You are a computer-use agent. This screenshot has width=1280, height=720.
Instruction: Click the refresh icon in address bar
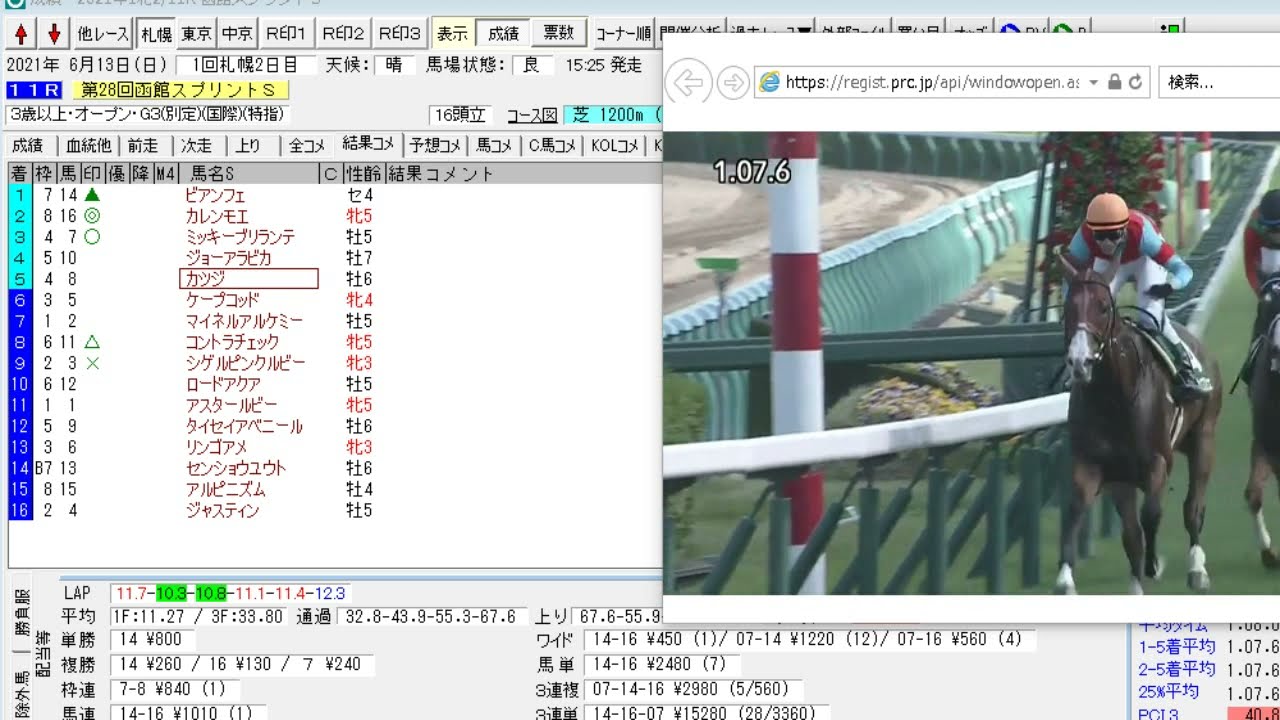(x=1135, y=83)
